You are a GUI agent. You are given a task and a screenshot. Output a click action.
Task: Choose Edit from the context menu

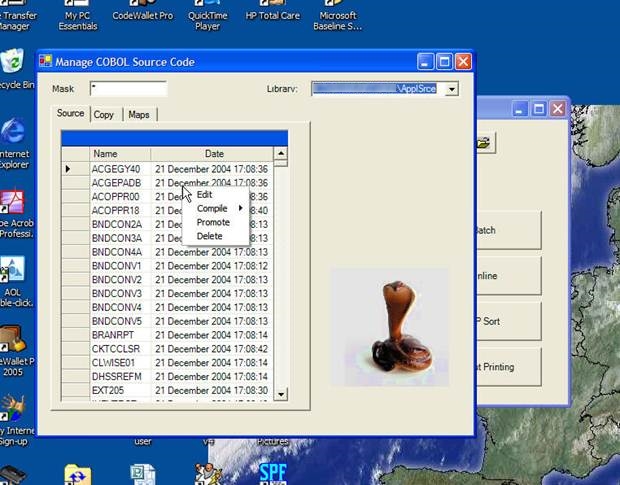215,194
